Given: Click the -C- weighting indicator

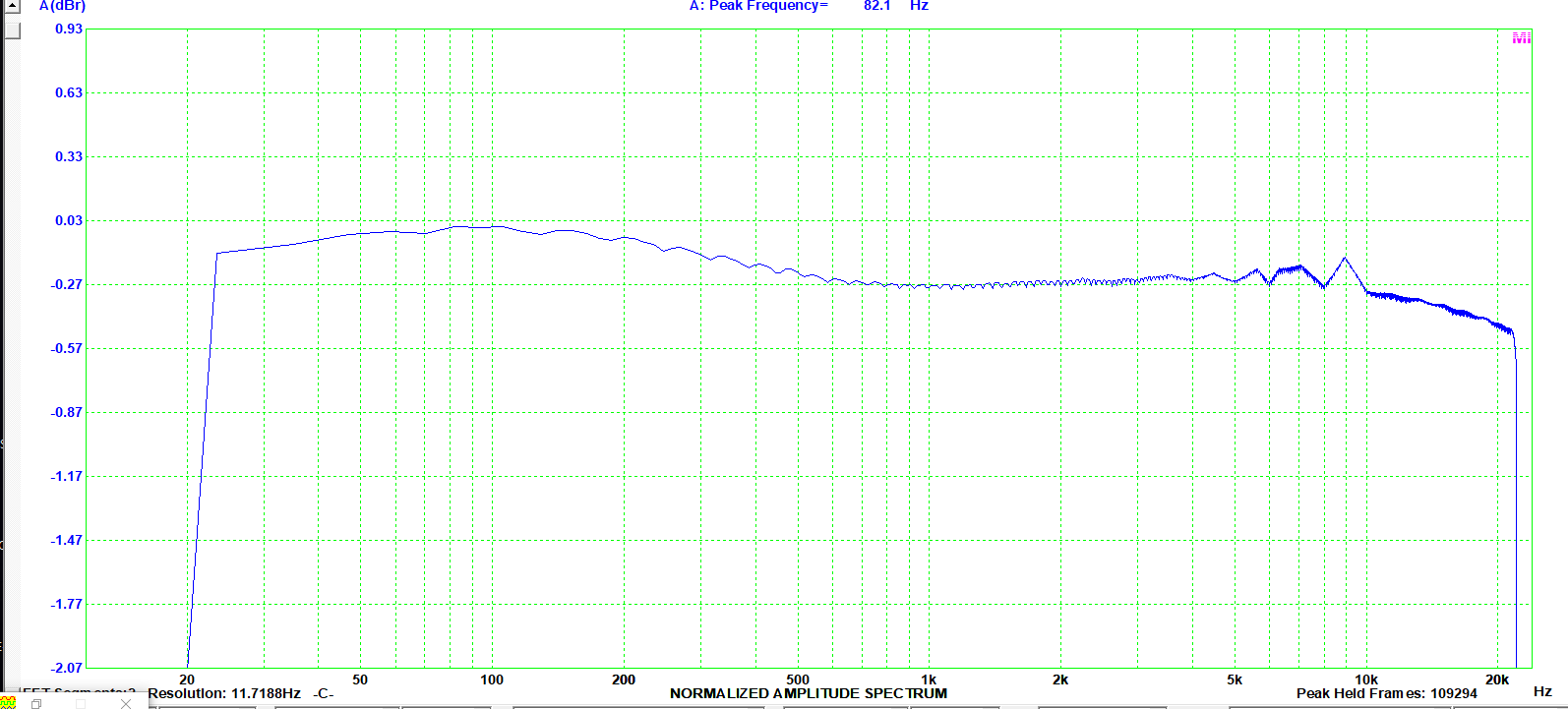Looking at the screenshot, I should [x=323, y=693].
